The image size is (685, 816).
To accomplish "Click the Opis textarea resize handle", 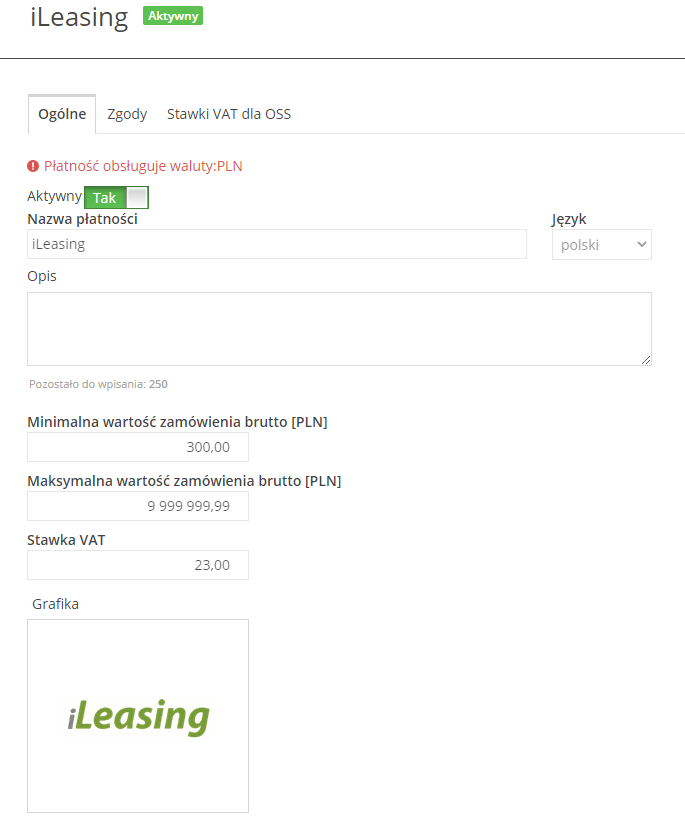I will (x=646, y=360).
